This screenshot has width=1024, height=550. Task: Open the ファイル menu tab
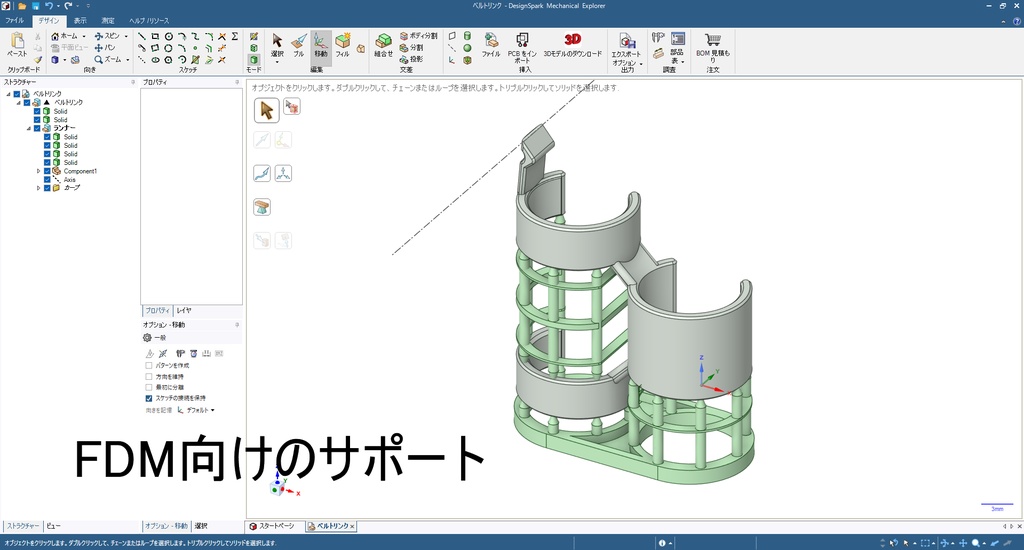(x=14, y=21)
